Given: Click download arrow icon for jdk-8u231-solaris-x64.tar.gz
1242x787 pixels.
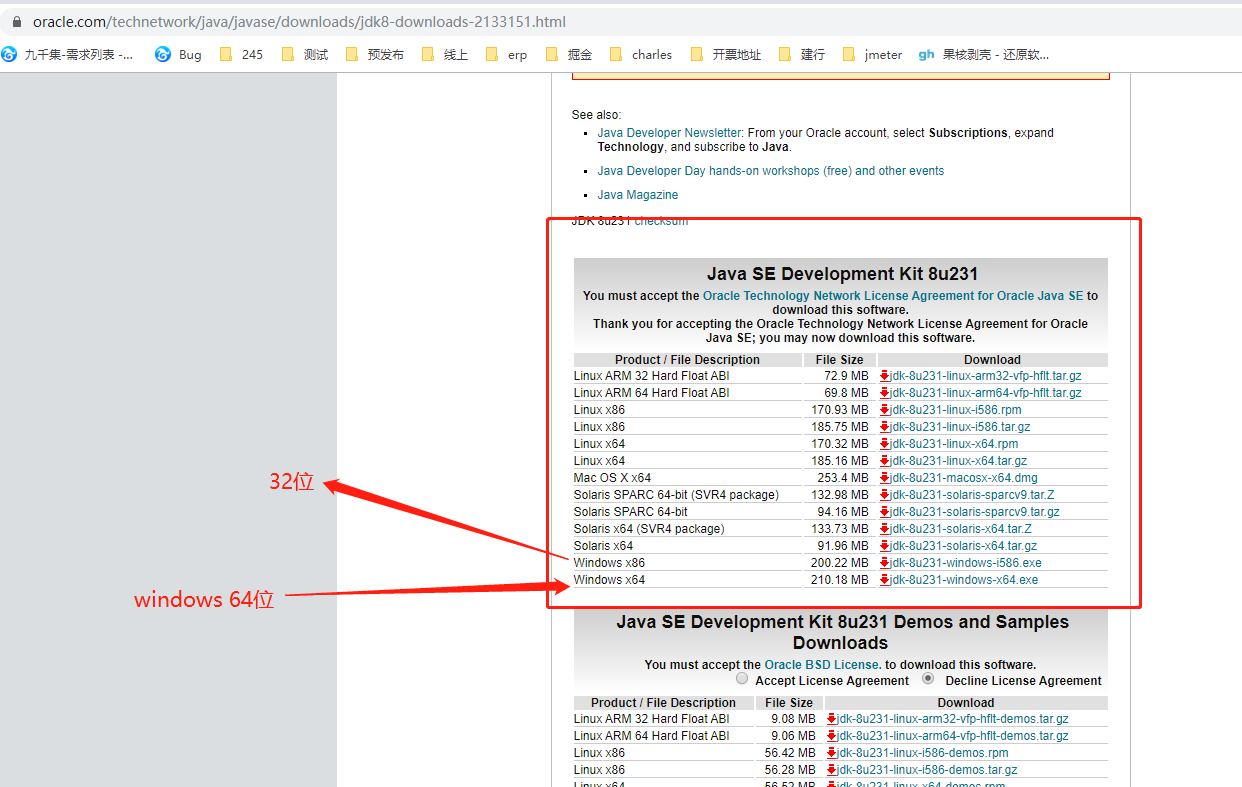Looking at the screenshot, I should point(885,546).
